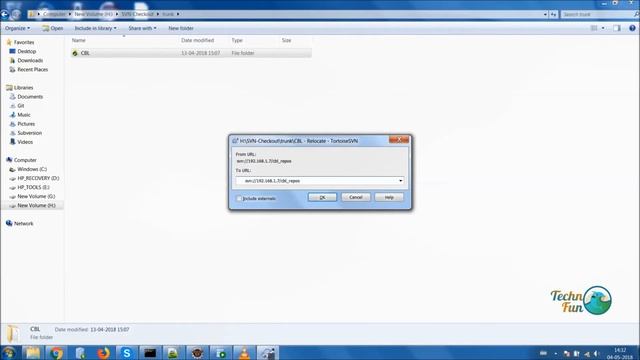Open the Organize menu
Viewport: 640px width, 360px height.
coord(17,28)
